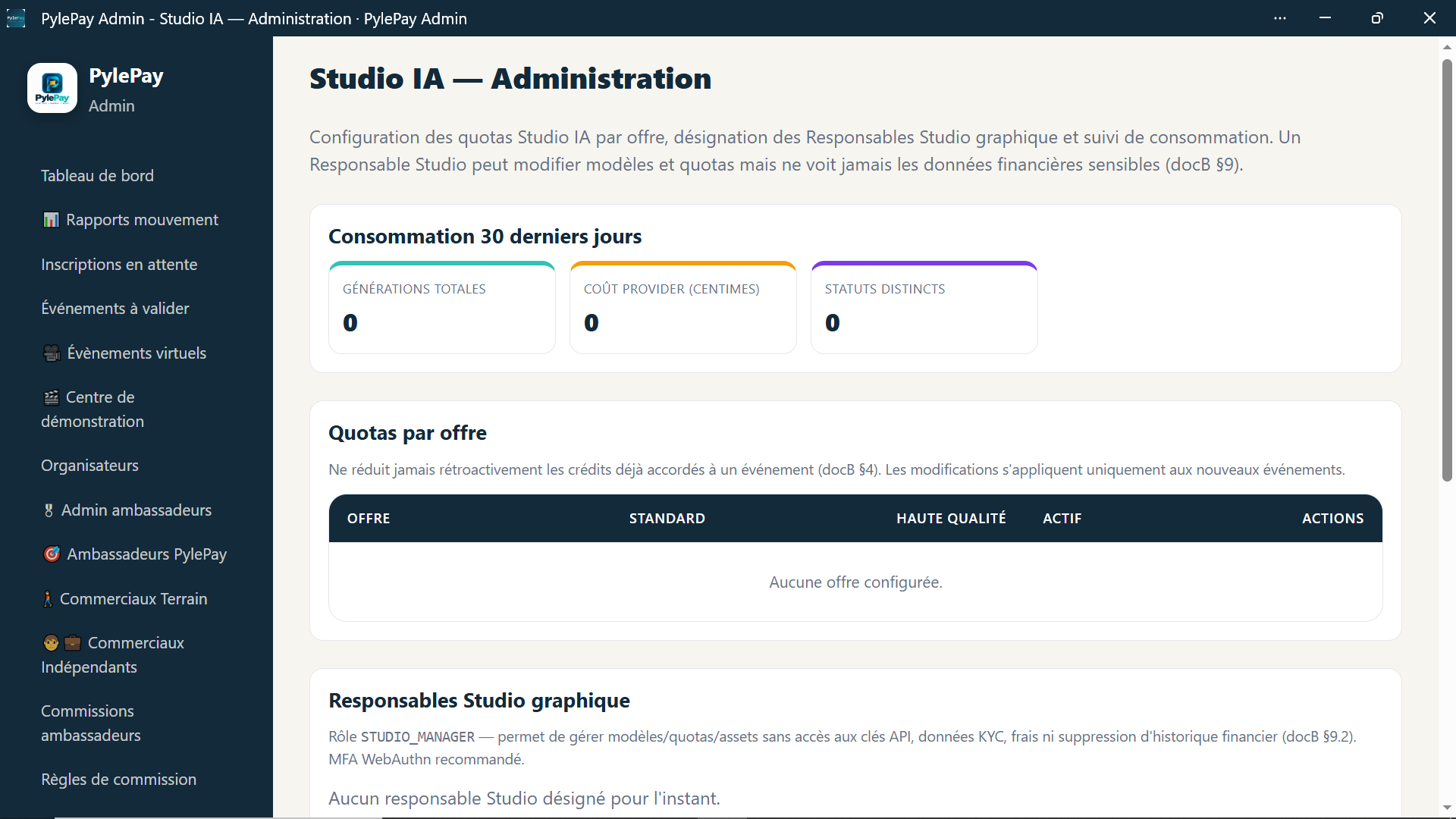Screen dimensions: 1456x819
Task: Minimize the PylePay Admin window
Action: (x=1326, y=18)
